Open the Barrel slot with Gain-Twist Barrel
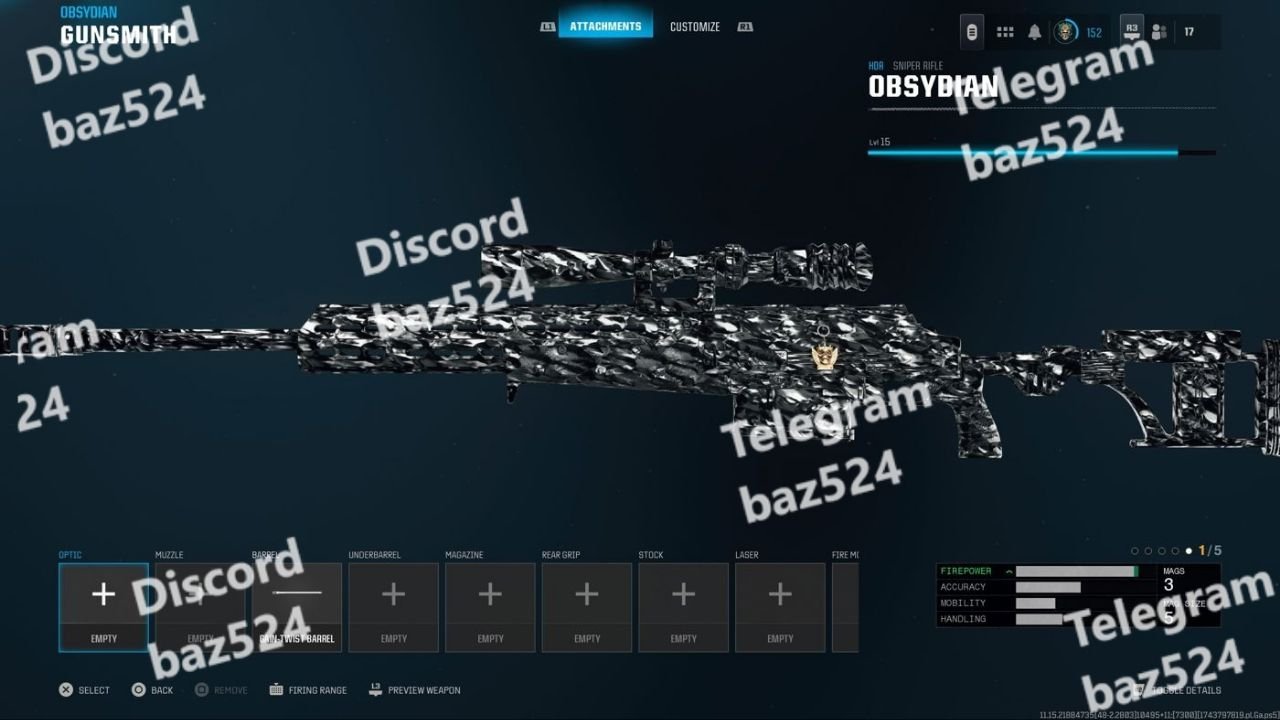 (x=297, y=608)
